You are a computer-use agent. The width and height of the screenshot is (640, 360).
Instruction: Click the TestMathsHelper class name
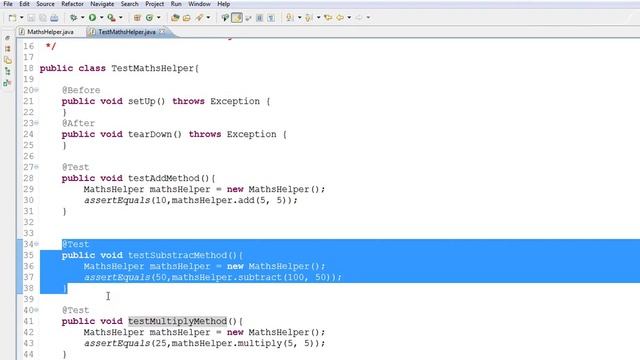[x=153, y=68]
